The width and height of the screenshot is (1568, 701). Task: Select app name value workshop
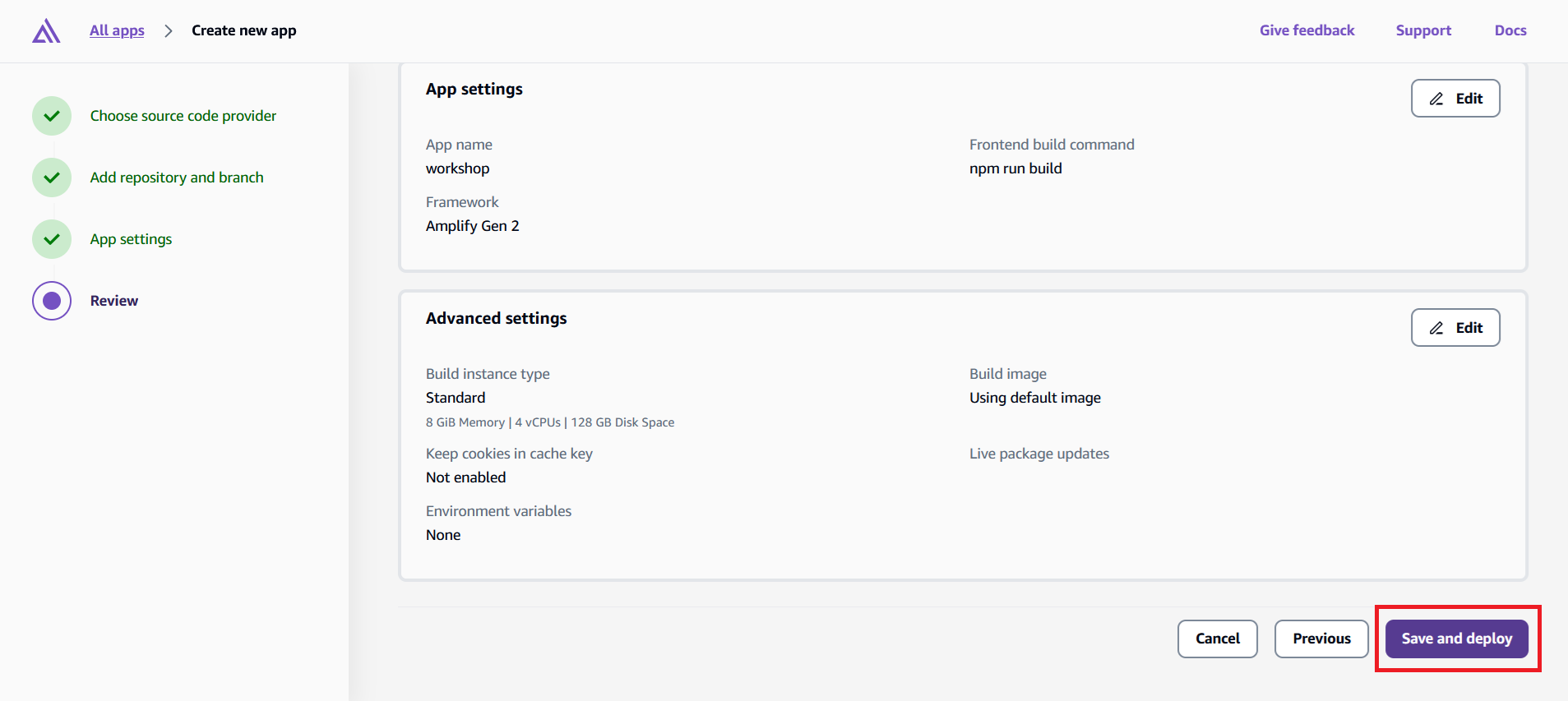click(458, 168)
